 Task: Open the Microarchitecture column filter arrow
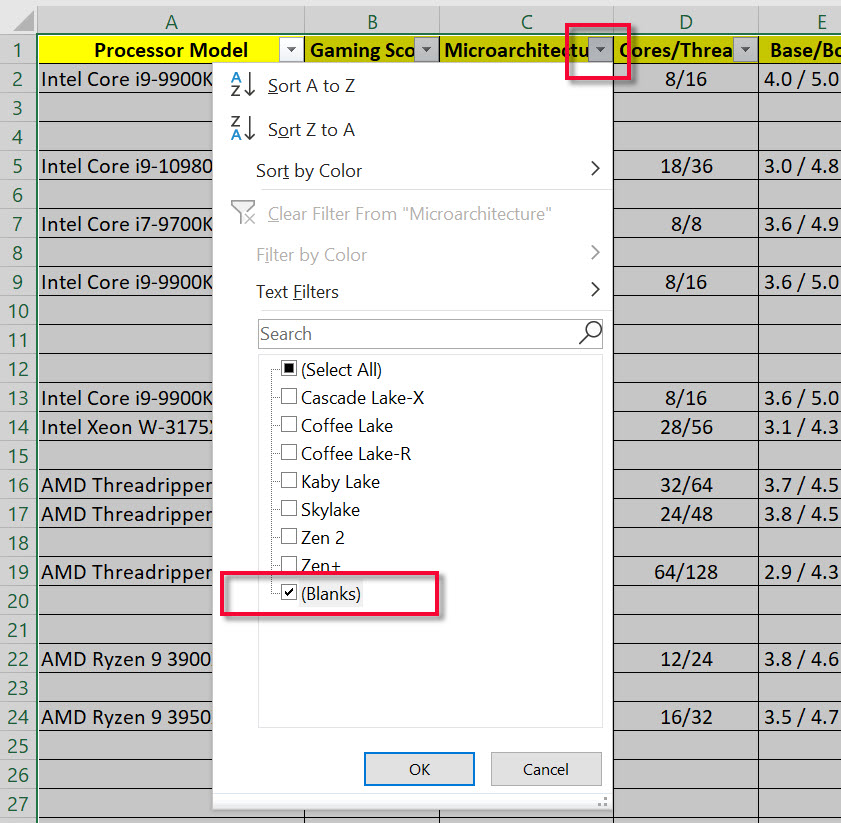600,49
